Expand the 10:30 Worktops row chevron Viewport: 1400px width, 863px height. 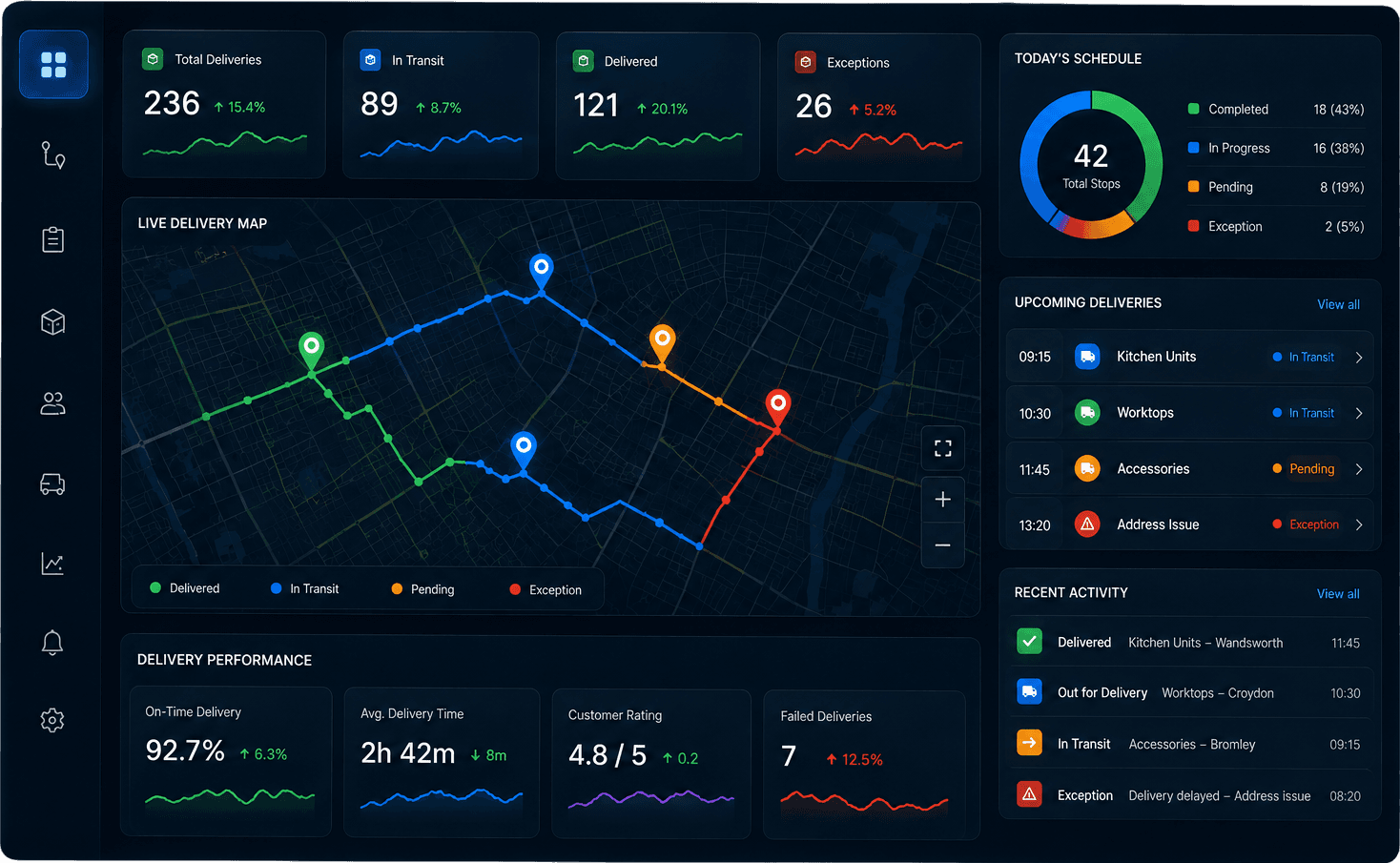(x=1359, y=413)
